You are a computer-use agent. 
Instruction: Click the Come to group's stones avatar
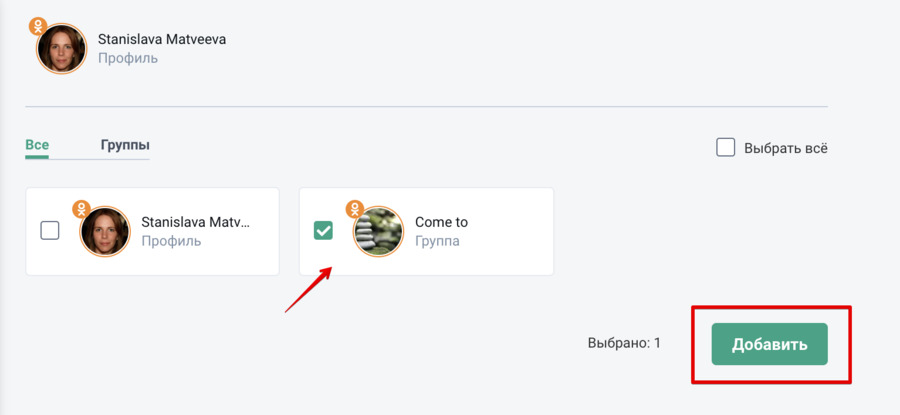tap(379, 233)
